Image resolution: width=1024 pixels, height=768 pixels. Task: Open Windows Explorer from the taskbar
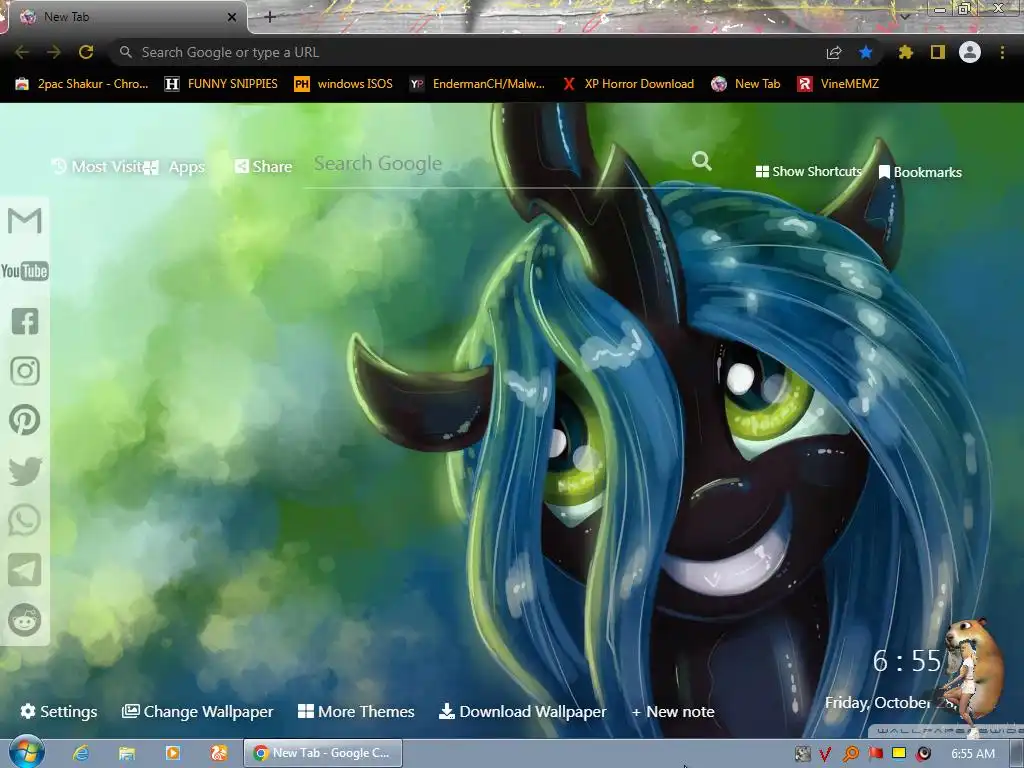(127, 753)
